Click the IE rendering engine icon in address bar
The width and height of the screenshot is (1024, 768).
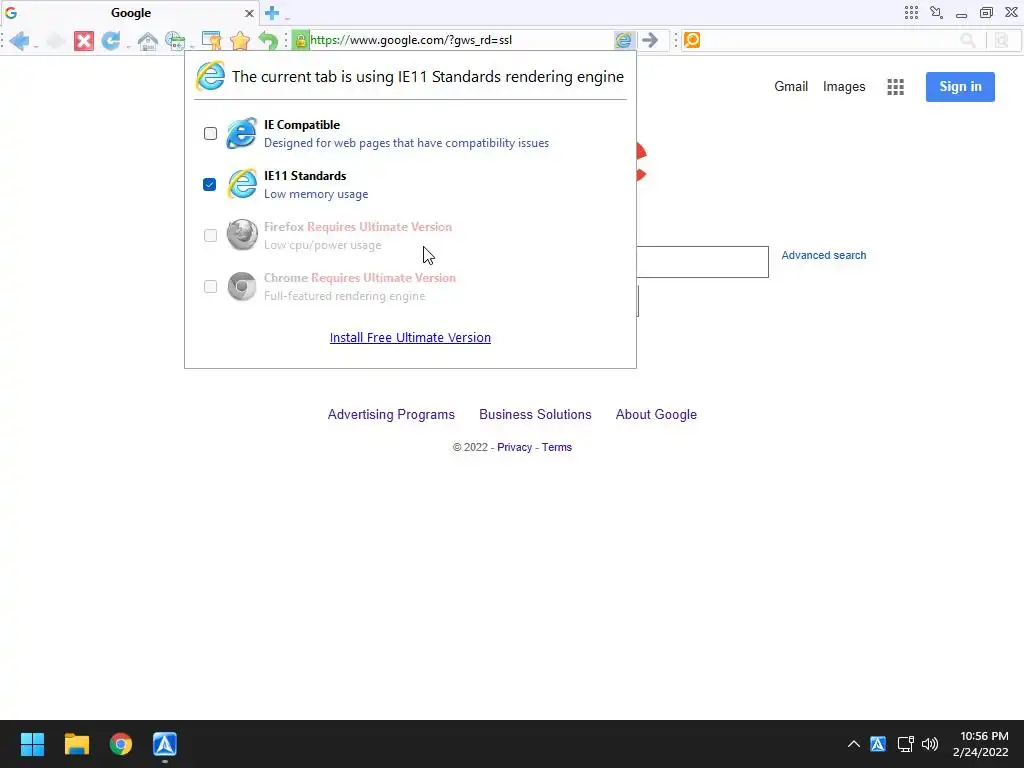tap(624, 40)
